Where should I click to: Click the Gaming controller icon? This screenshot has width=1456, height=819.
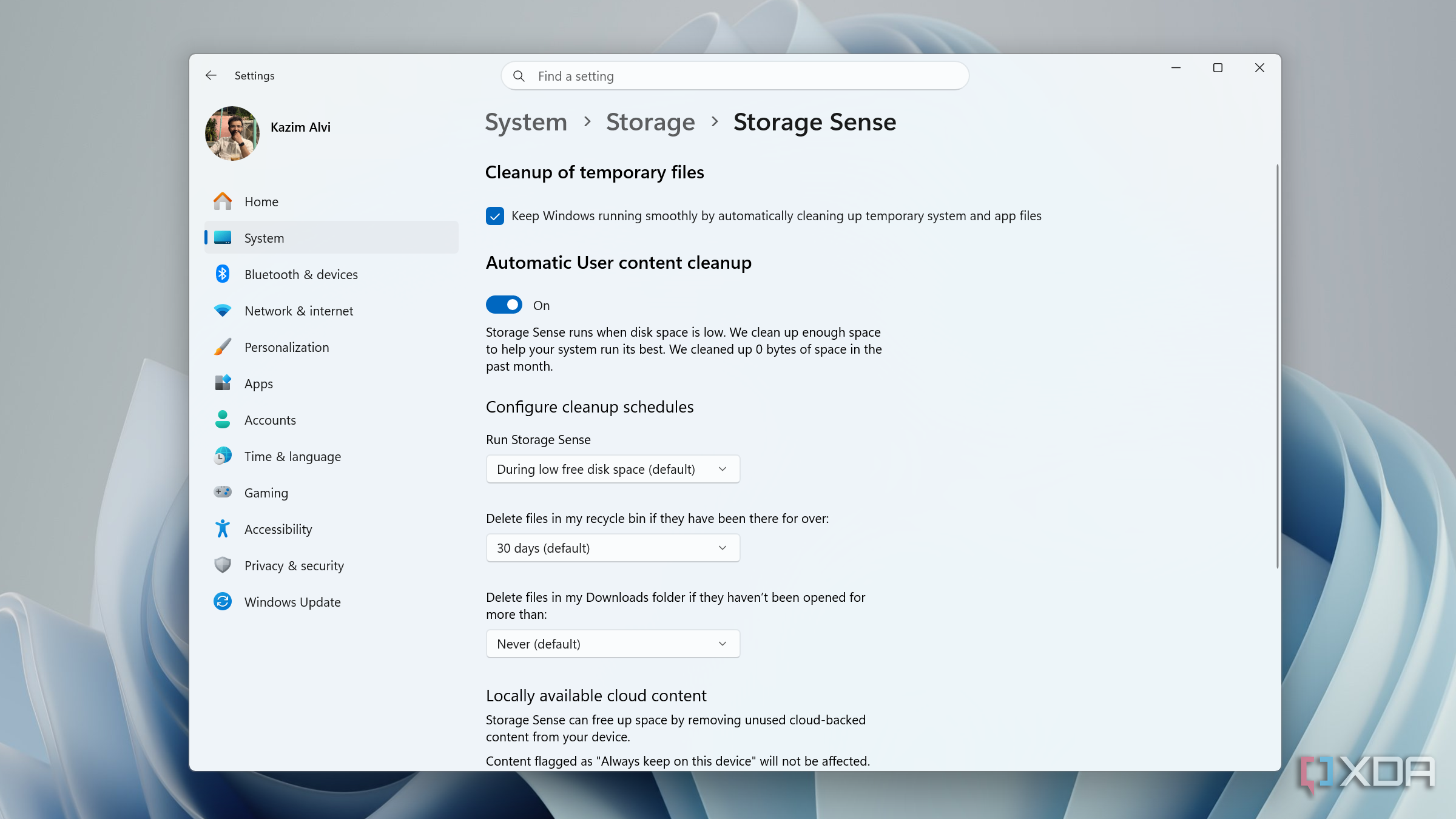pos(223,492)
